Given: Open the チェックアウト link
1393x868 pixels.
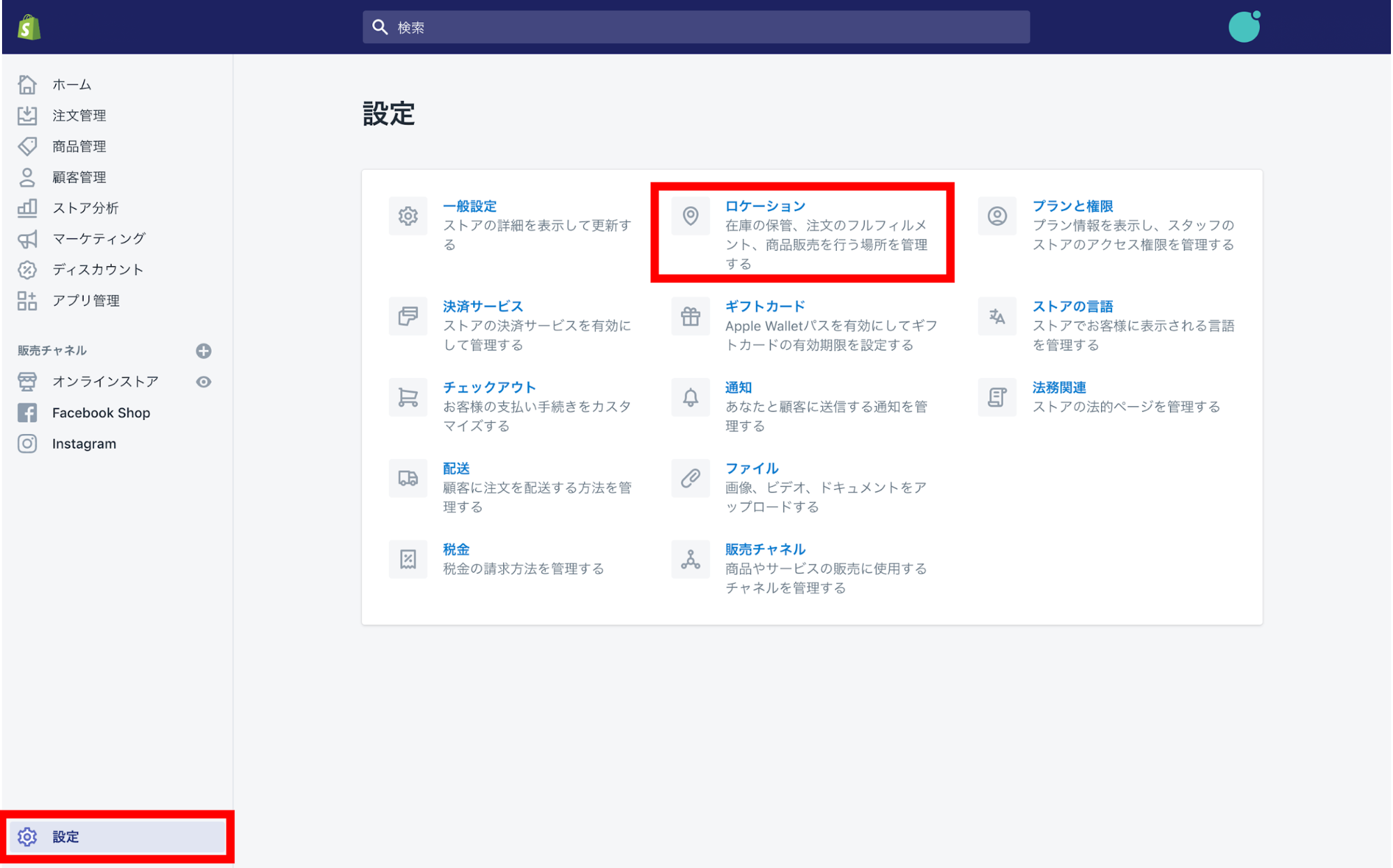Looking at the screenshot, I should (489, 387).
